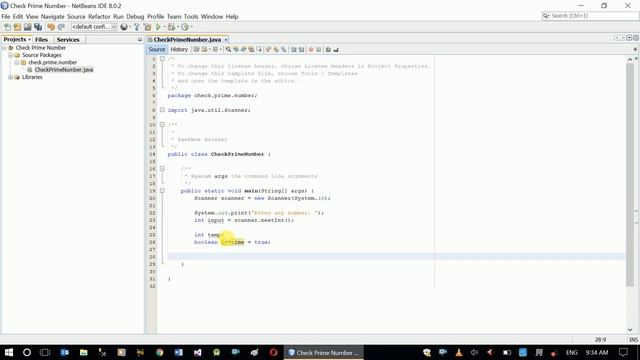Switch to the History view button
This screenshot has height=360, width=640.
click(179, 49)
